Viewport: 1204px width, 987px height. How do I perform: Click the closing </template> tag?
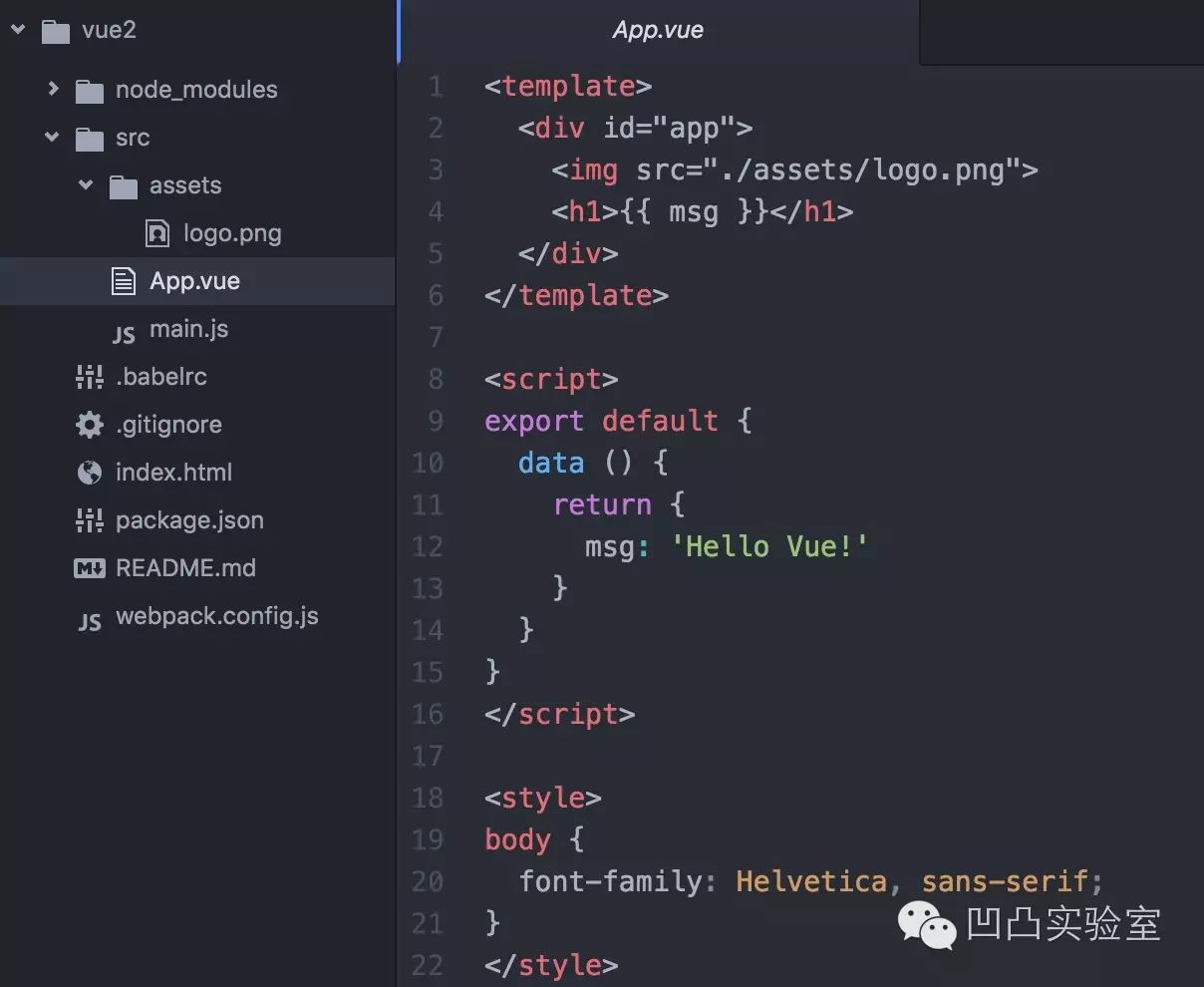(x=576, y=296)
